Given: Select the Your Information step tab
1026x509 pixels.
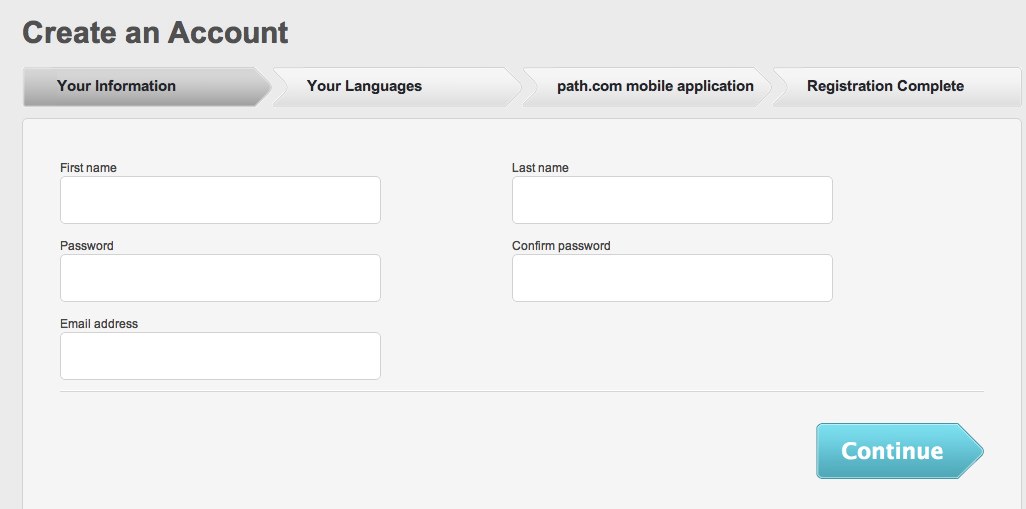Looking at the screenshot, I should 147,86.
